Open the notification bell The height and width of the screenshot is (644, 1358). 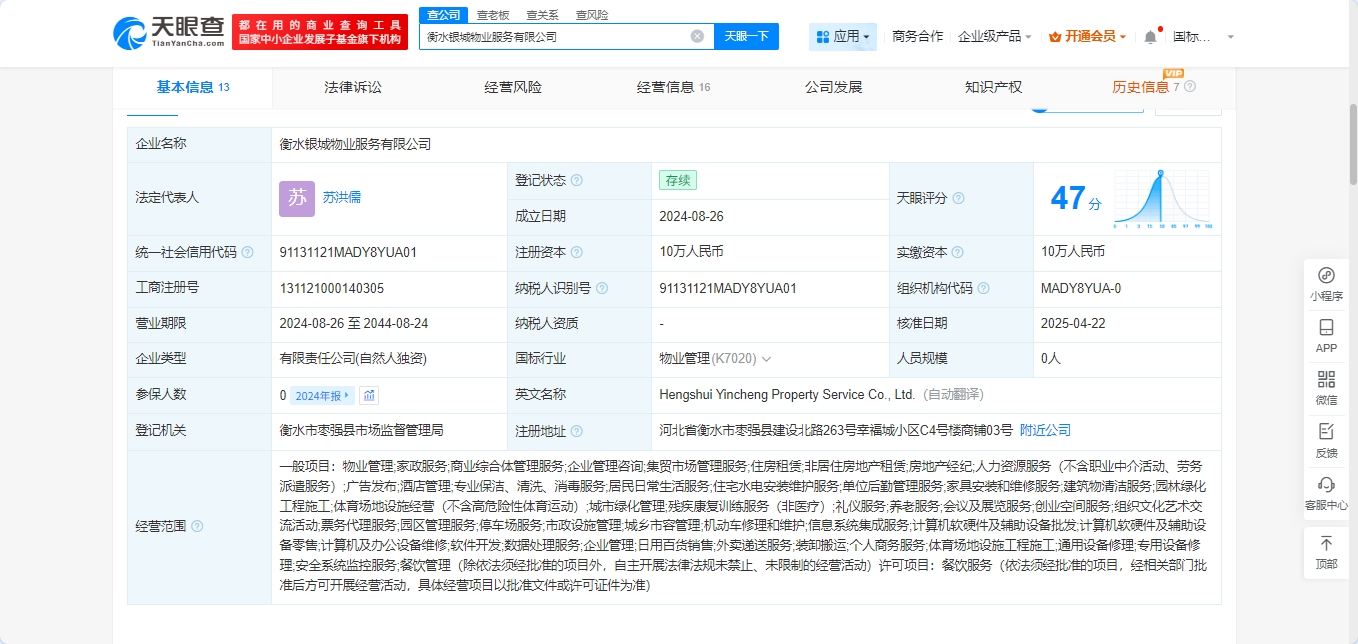[1150, 37]
